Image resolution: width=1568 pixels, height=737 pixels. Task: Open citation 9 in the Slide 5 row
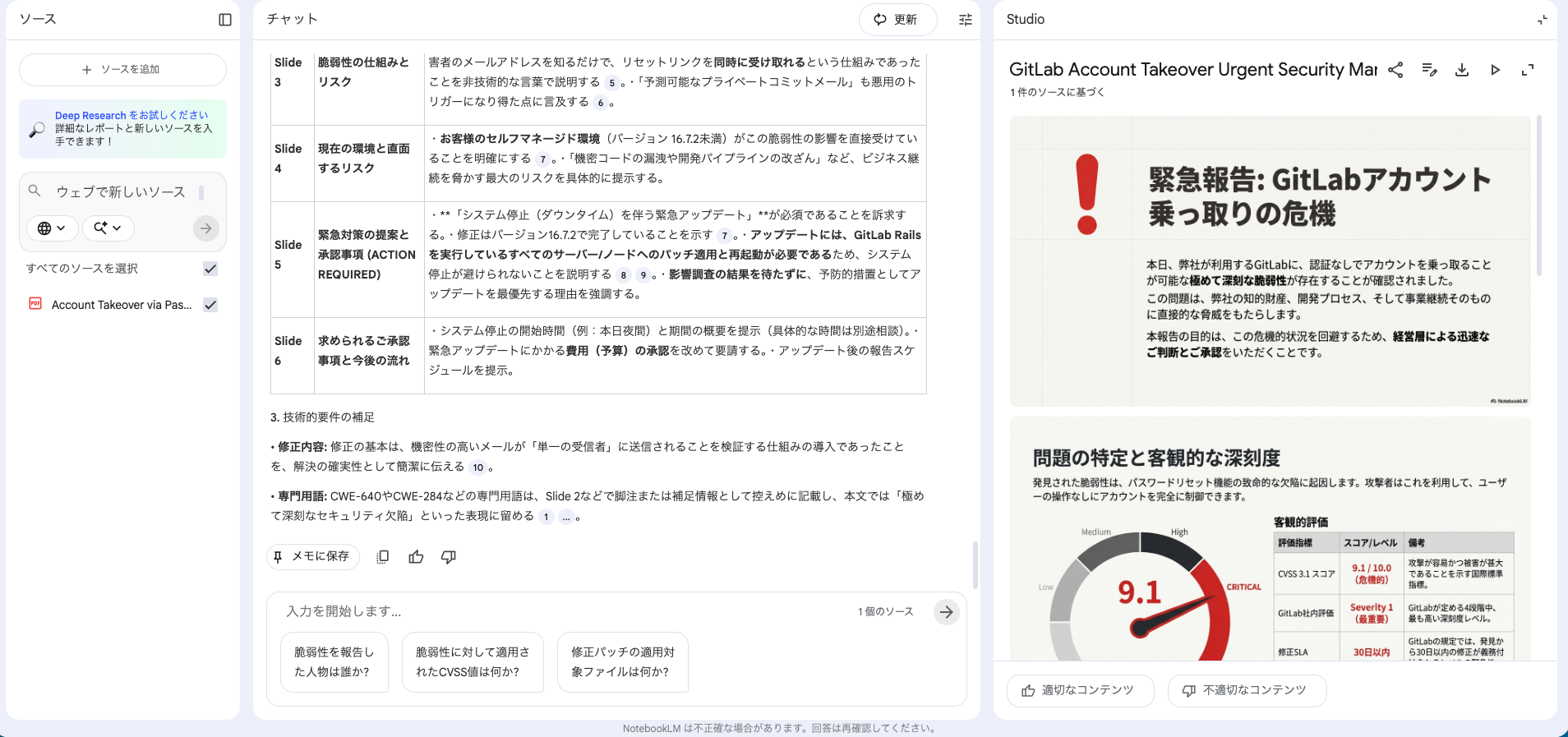point(643,275)
